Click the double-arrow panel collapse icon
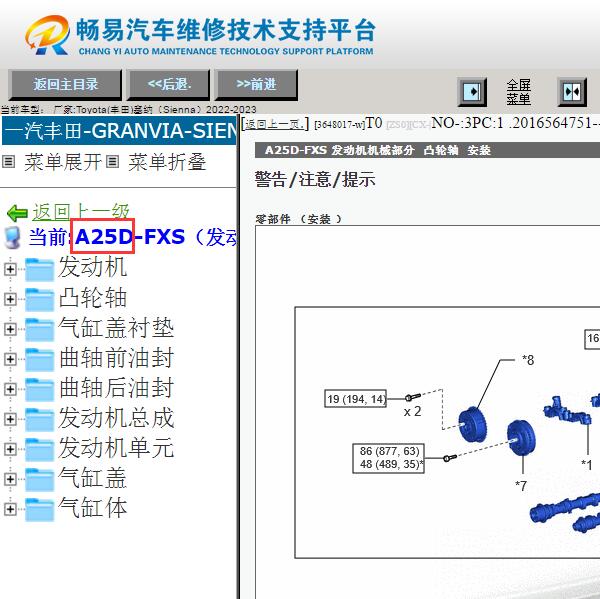Screen dimensions: 600x599 point(572,92)
